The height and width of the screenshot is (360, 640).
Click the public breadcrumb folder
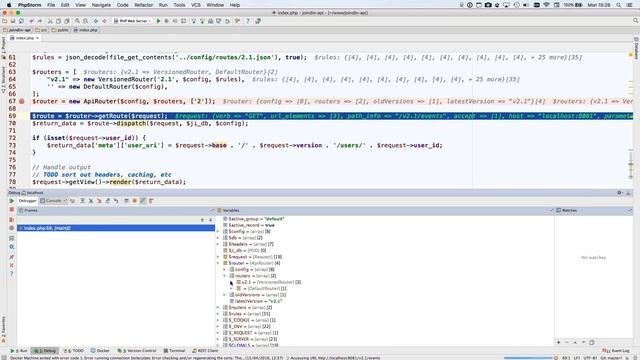[60, 30]
